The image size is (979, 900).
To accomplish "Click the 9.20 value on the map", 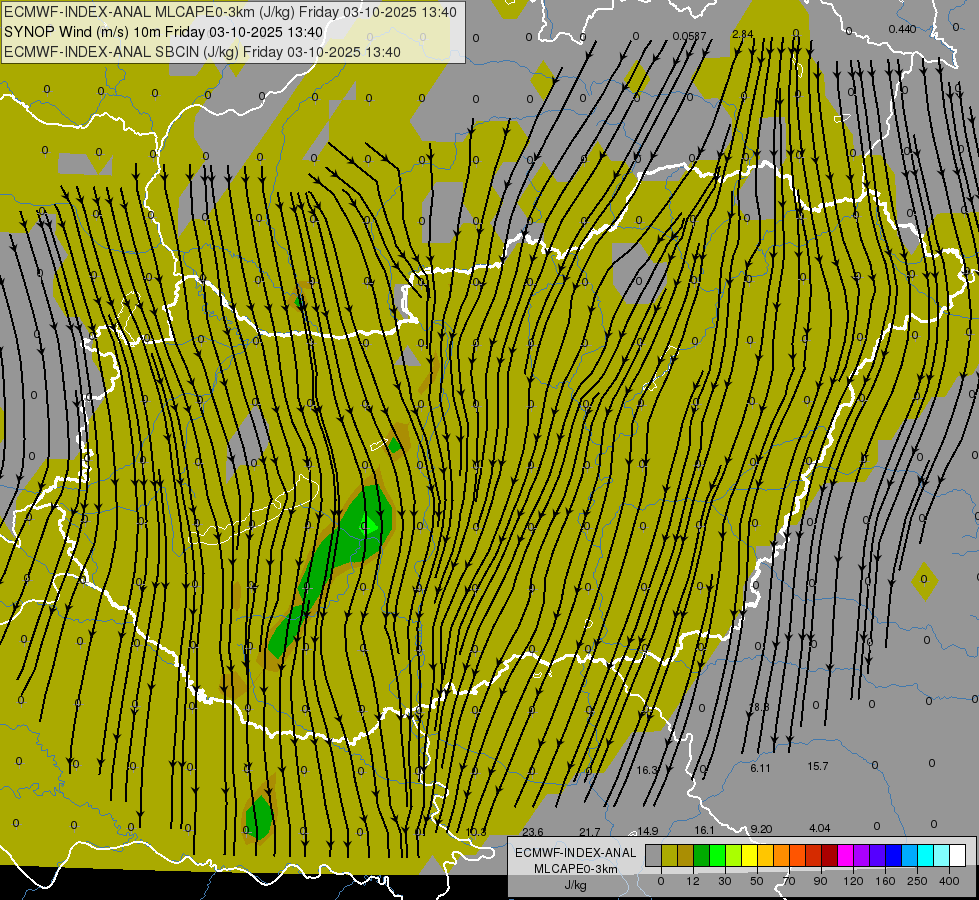I will click(x=761, y=829).
